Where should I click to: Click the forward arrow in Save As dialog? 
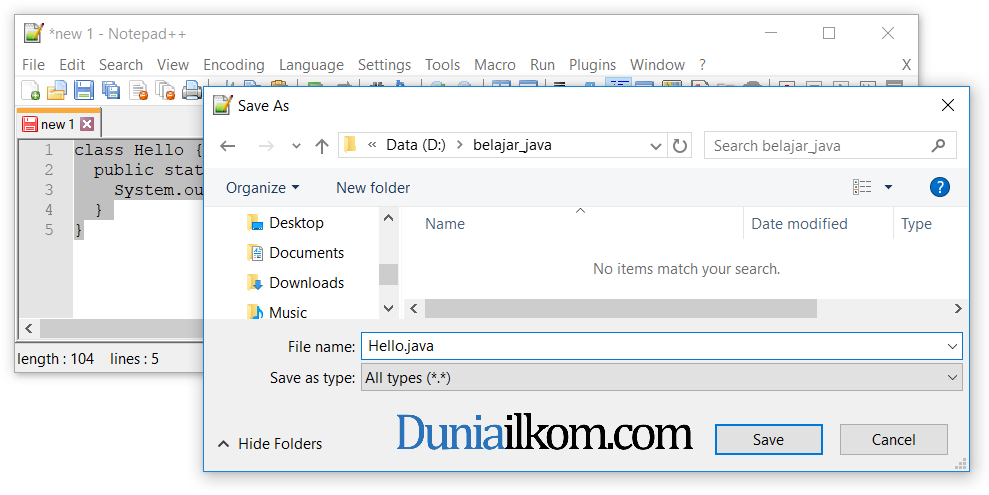pos(266,146)
